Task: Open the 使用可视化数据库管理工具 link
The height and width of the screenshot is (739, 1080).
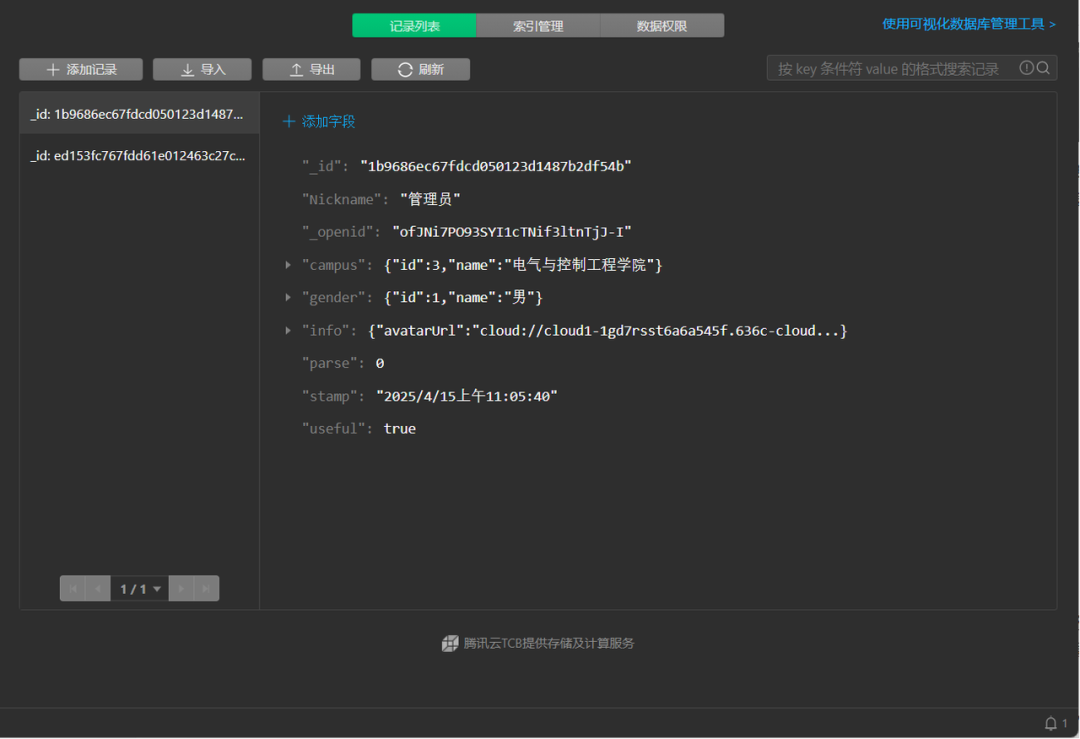Action: pyautogui.click(x=968, y=24)
